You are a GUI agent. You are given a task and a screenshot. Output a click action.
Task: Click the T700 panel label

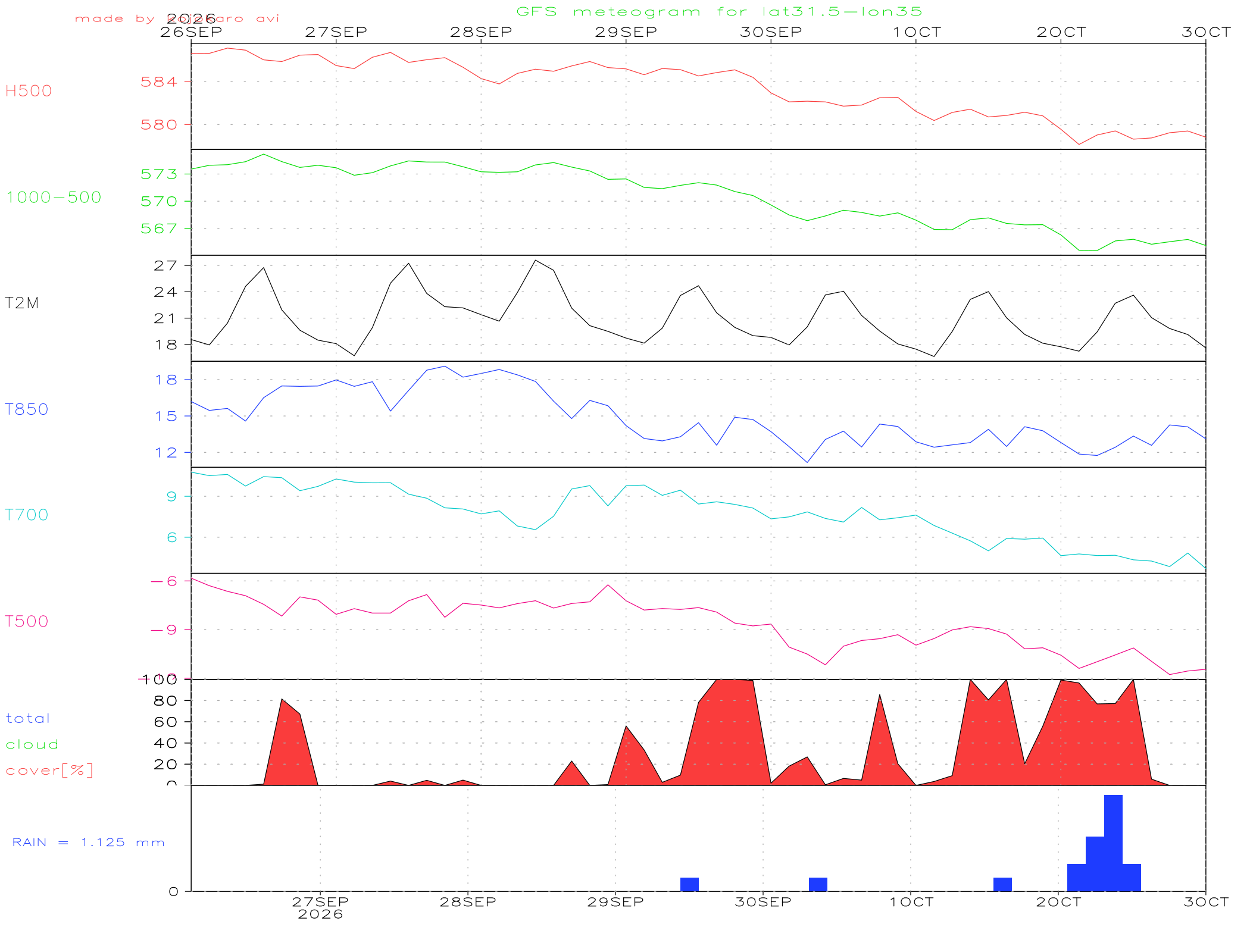27,515
